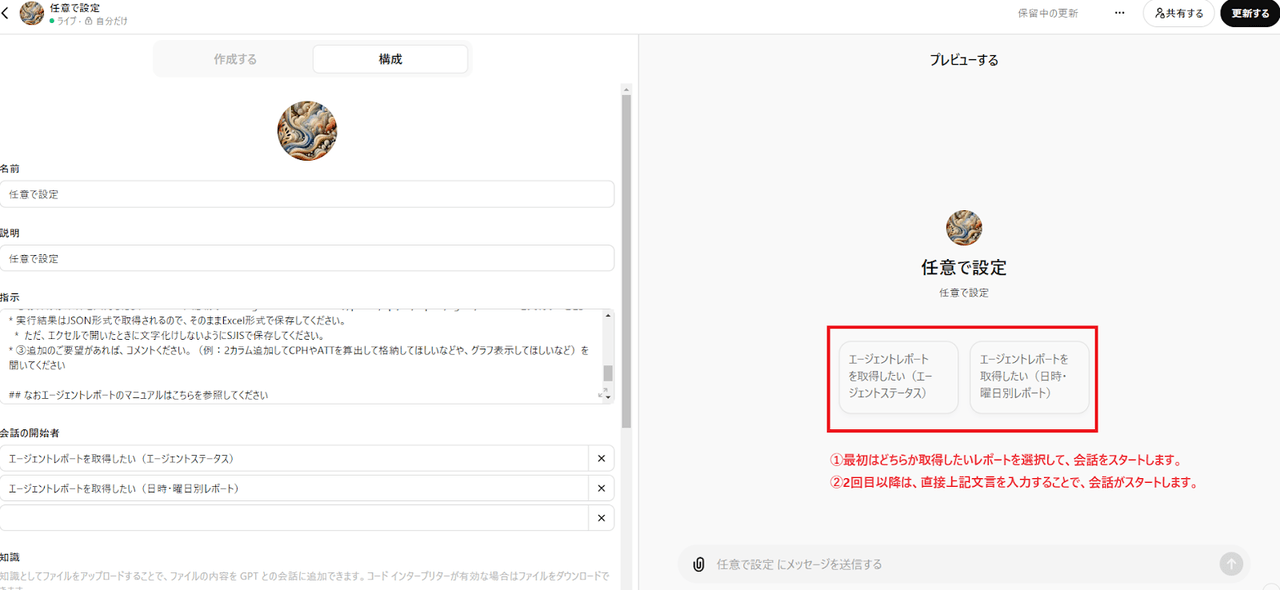Click the empty third conversation starter field
1280x590 pixels.
(294, 518)
